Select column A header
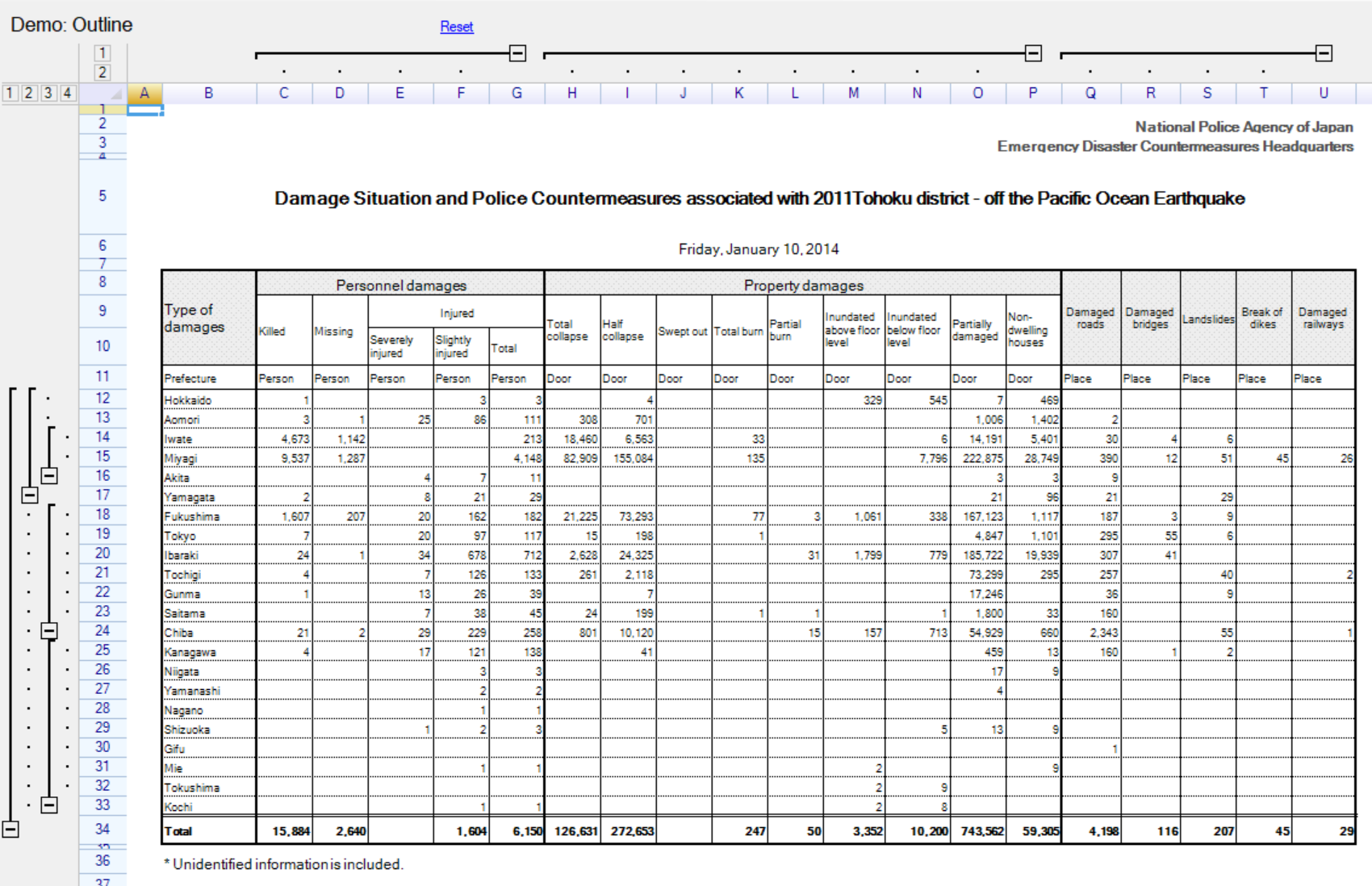 click(x=144, y=93)
